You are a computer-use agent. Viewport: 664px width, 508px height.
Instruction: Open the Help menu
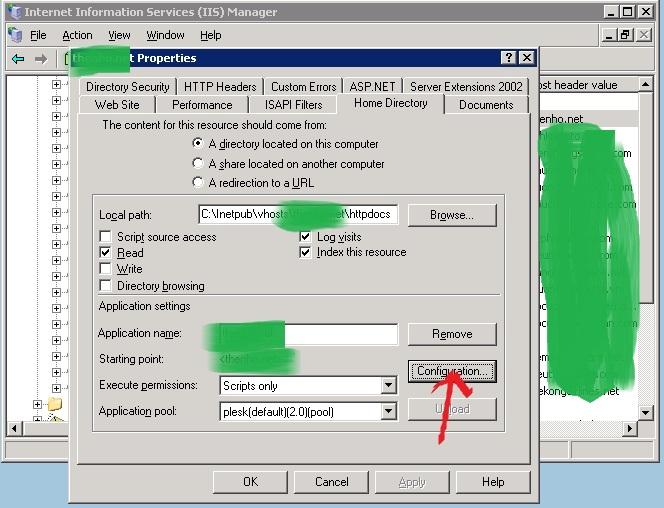pos(210,35)
